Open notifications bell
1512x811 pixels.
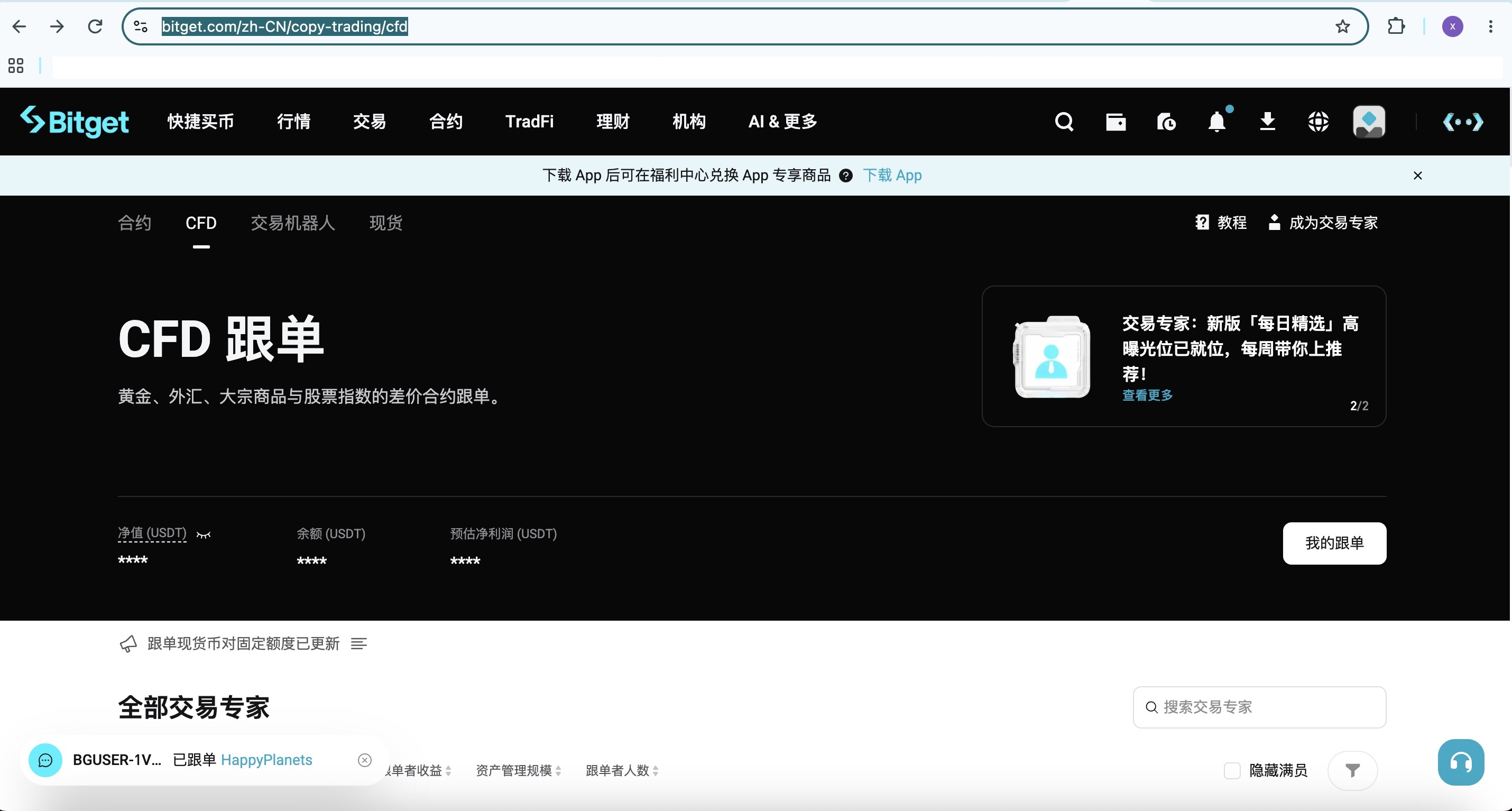click(x=1218, y=122)
